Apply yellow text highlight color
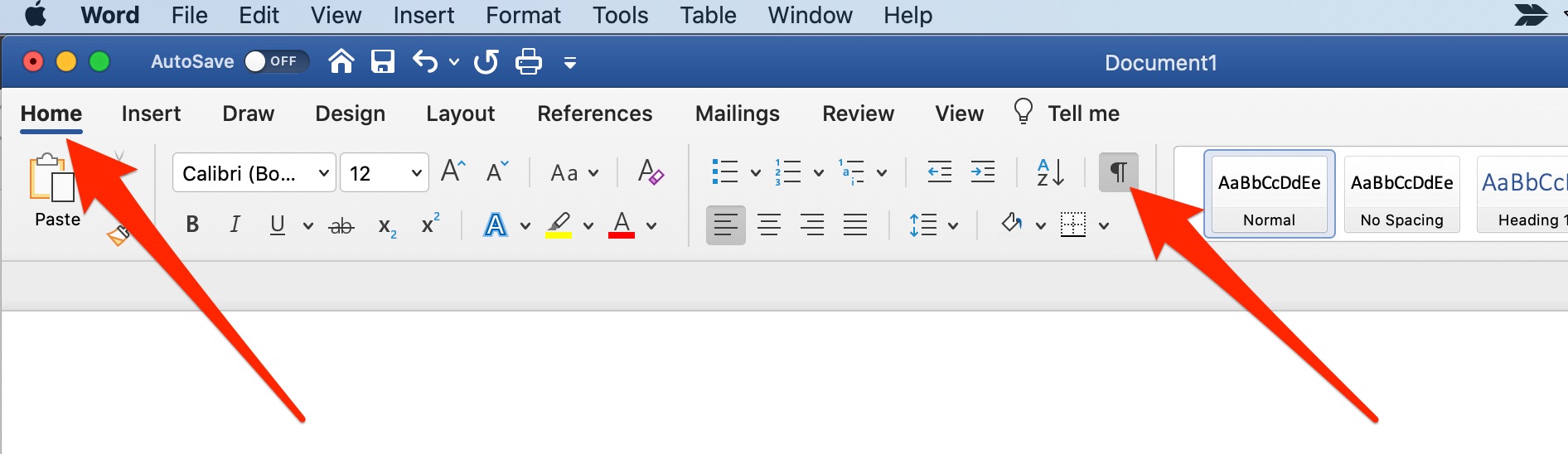This screenshot has width=1568, height=454. (x=559, y=225)
